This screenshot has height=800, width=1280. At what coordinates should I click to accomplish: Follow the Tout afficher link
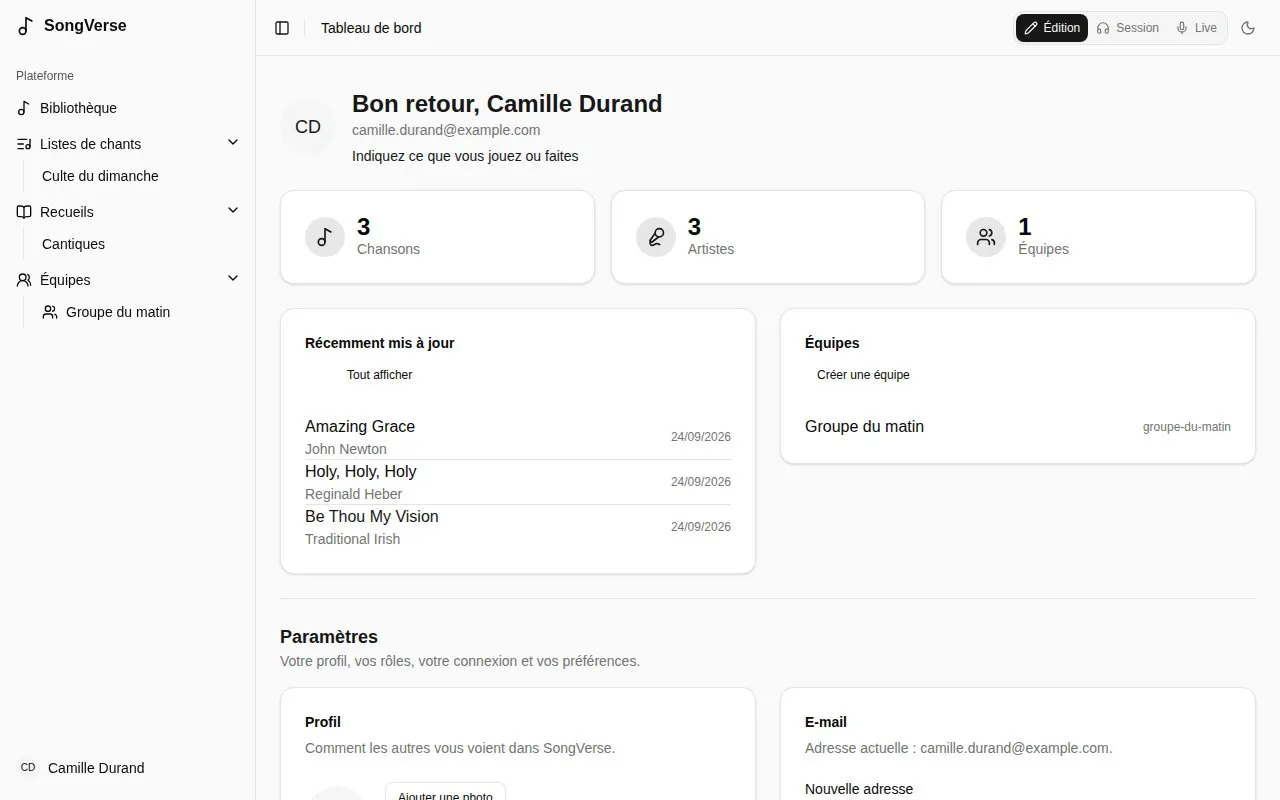pyautogui.click(x=379, y=375)
